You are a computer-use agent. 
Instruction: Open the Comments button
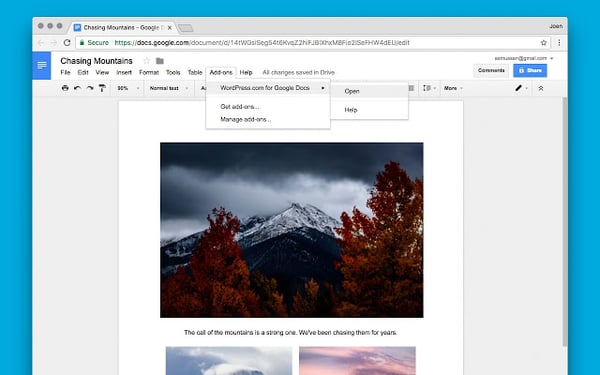point(491,70)
